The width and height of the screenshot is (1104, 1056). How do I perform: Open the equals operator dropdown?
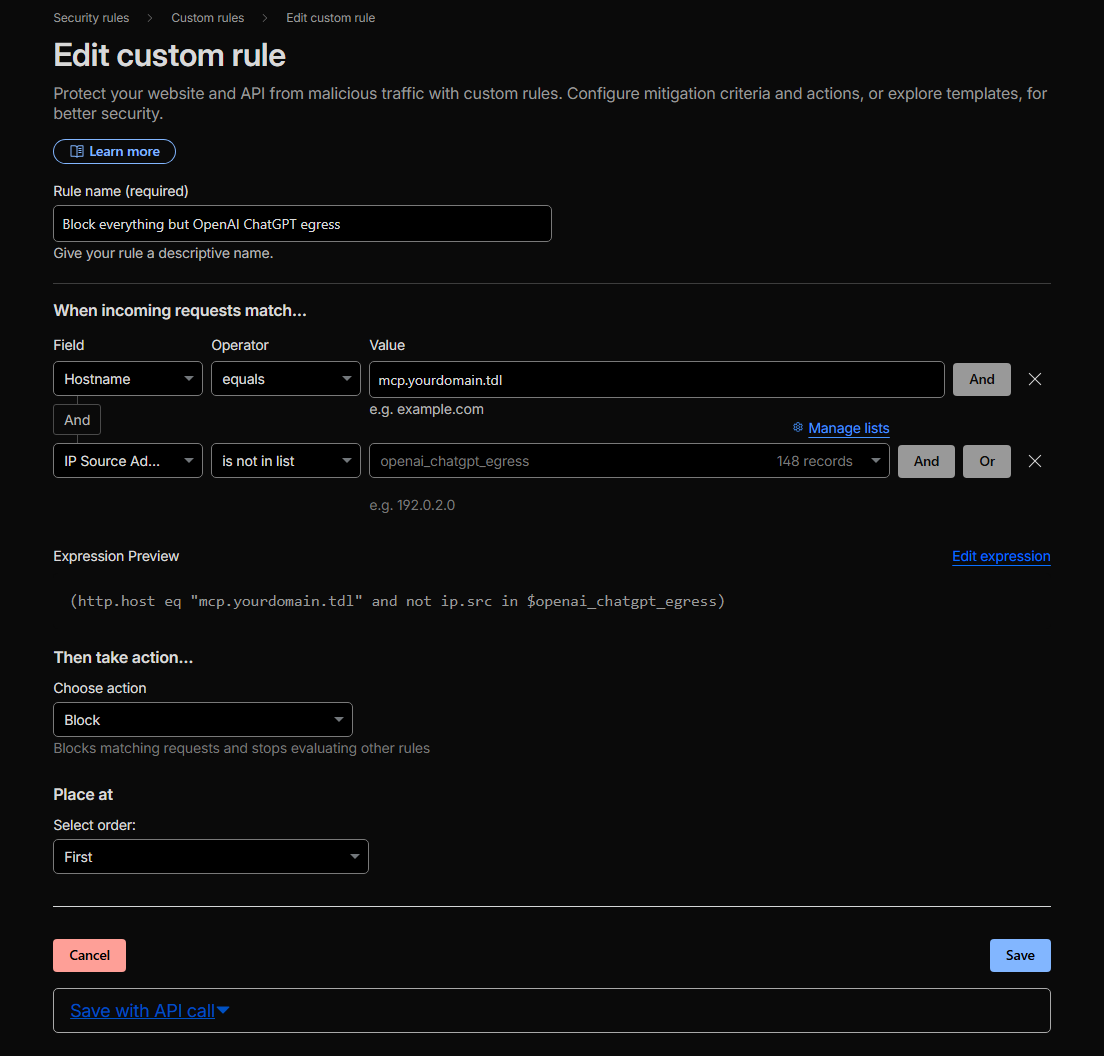pos(286,379)
